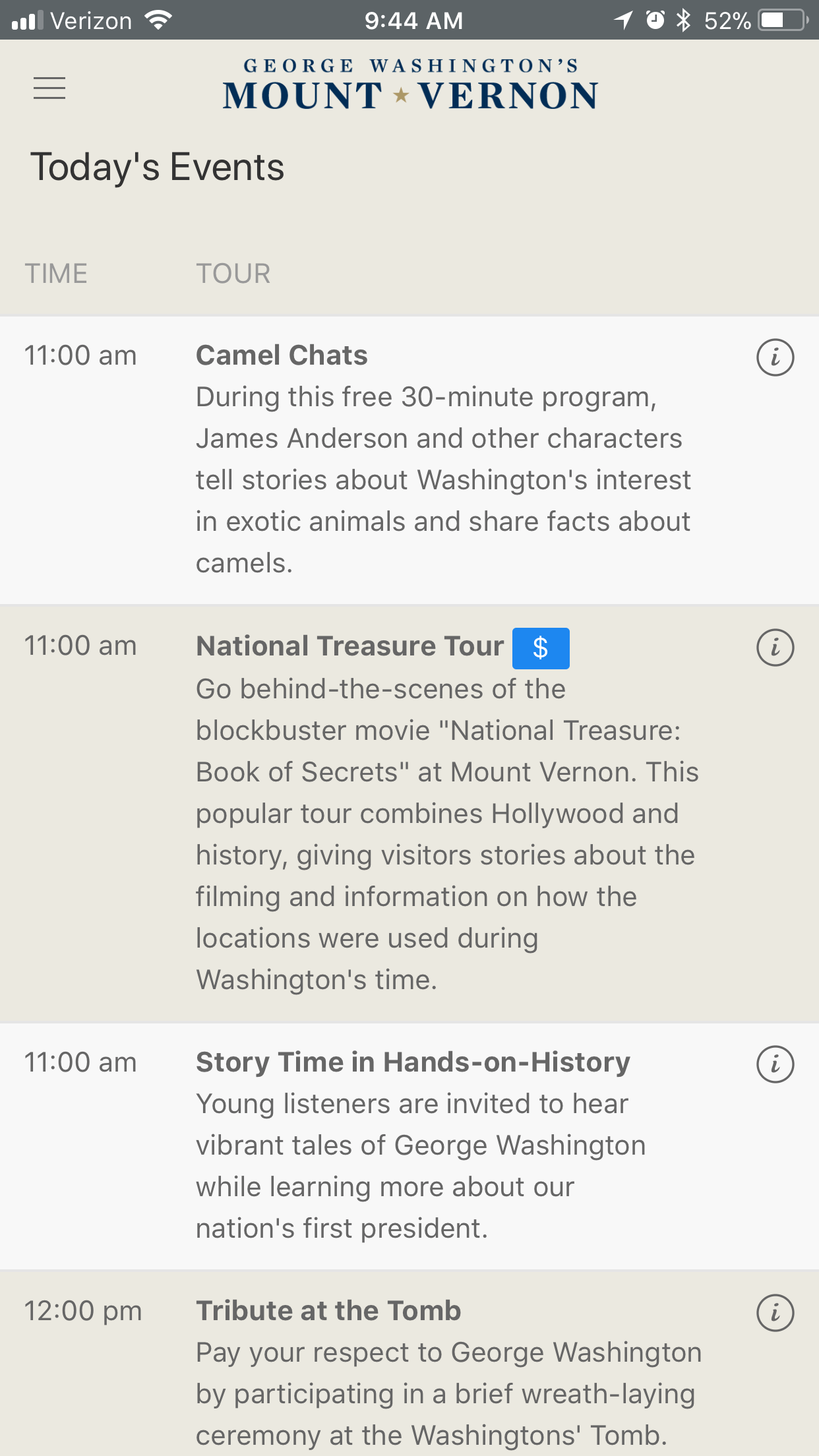Viewport: 819px width, 1456px height.
Task: Tap the National Treasure Tour description paragraph
Action: coord(447,834)
